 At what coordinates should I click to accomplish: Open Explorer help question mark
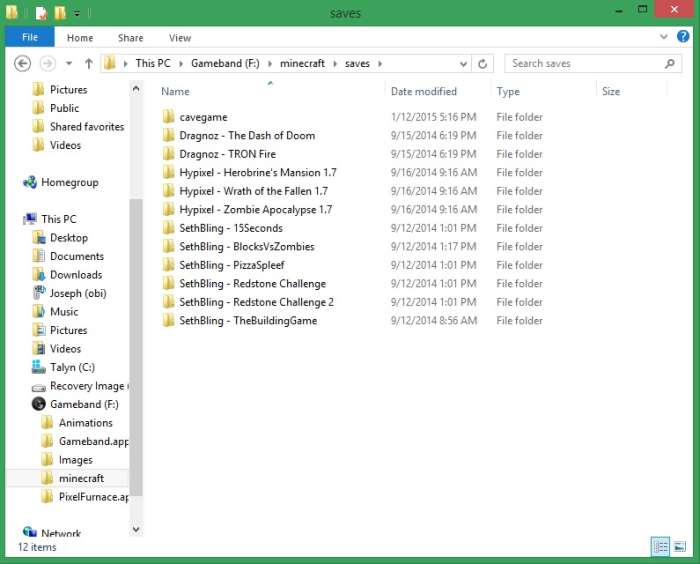[683, 36]
